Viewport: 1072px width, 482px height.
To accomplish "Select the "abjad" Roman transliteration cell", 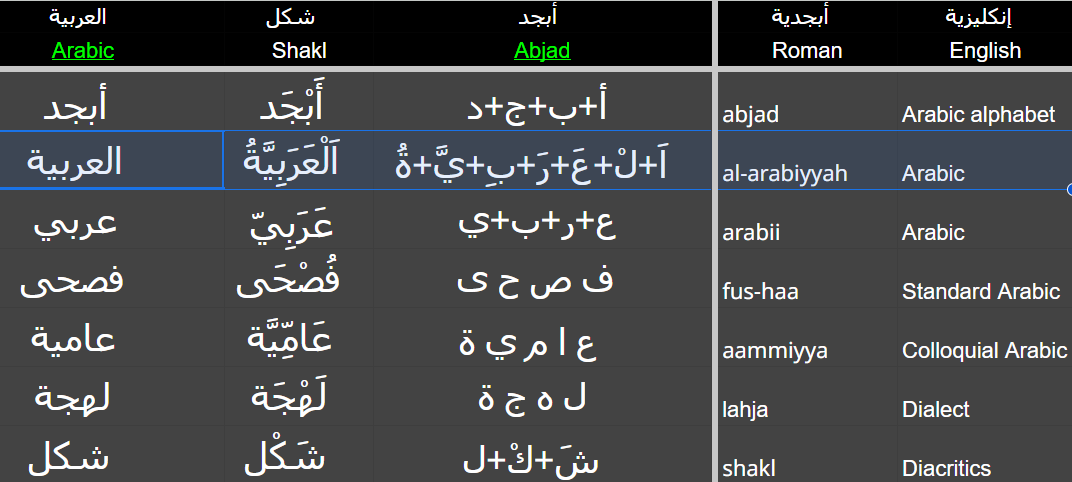I will pos(750,115).
